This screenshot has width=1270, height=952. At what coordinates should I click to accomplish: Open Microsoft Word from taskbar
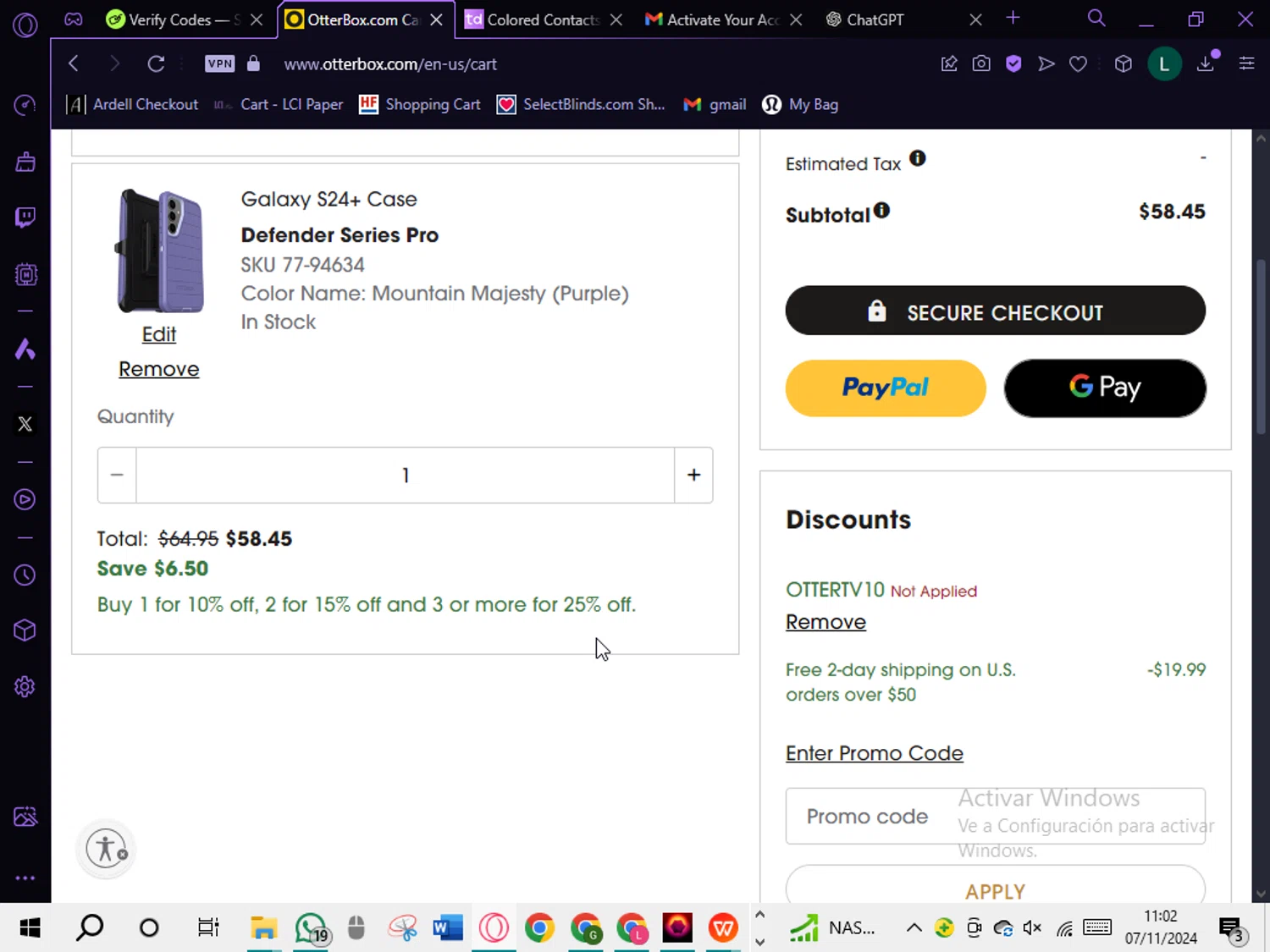tap(448, 927)
